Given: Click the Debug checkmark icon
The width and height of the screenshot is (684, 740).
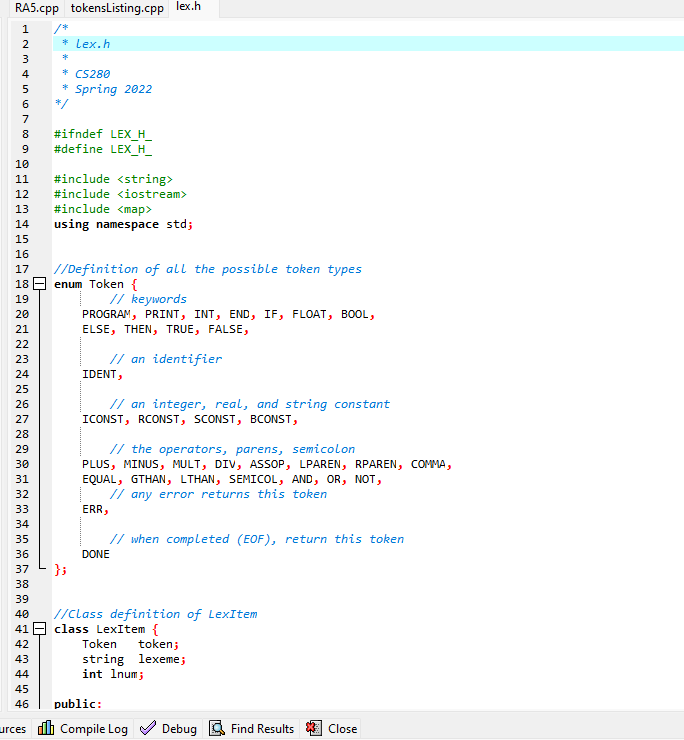Looking at the screenshot, I should 148,728.
